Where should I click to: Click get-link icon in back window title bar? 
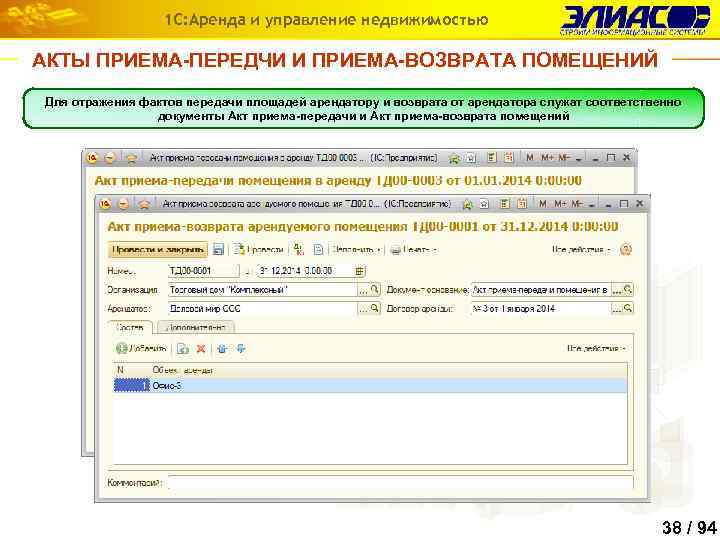[x=454, y=158]
